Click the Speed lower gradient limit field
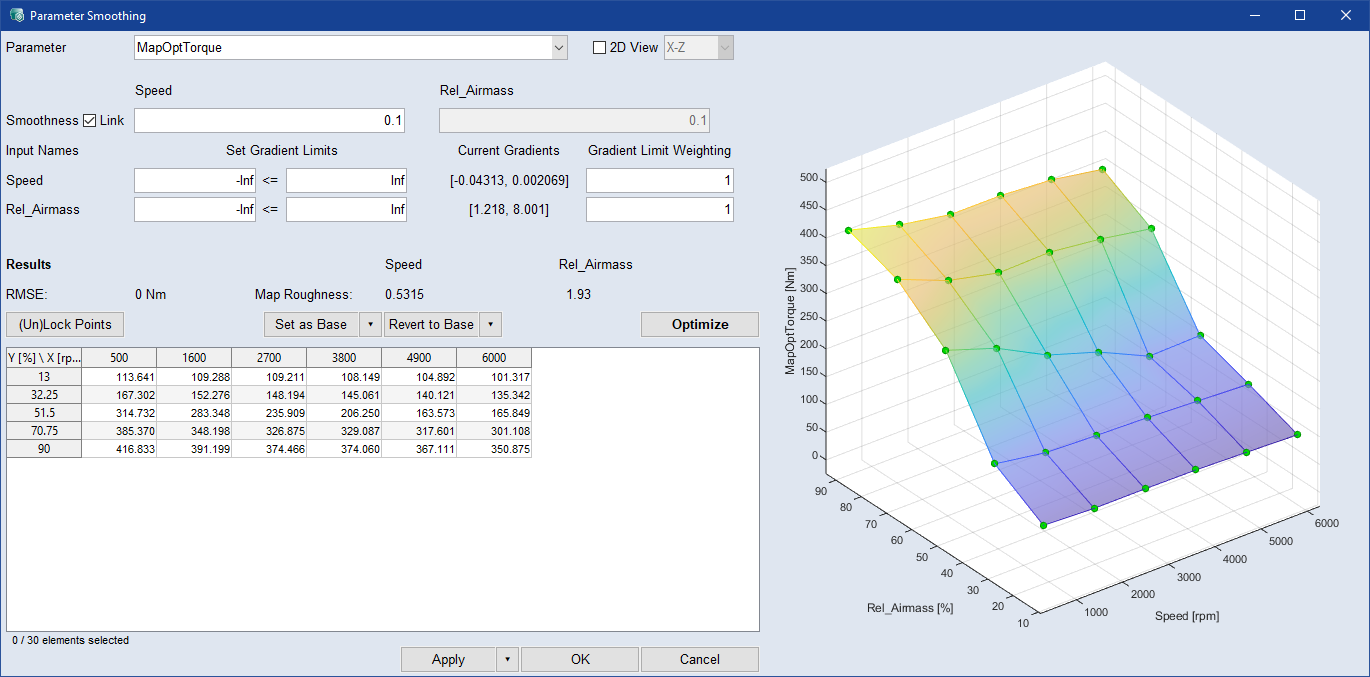1370x677 pixels. [195, 181]
